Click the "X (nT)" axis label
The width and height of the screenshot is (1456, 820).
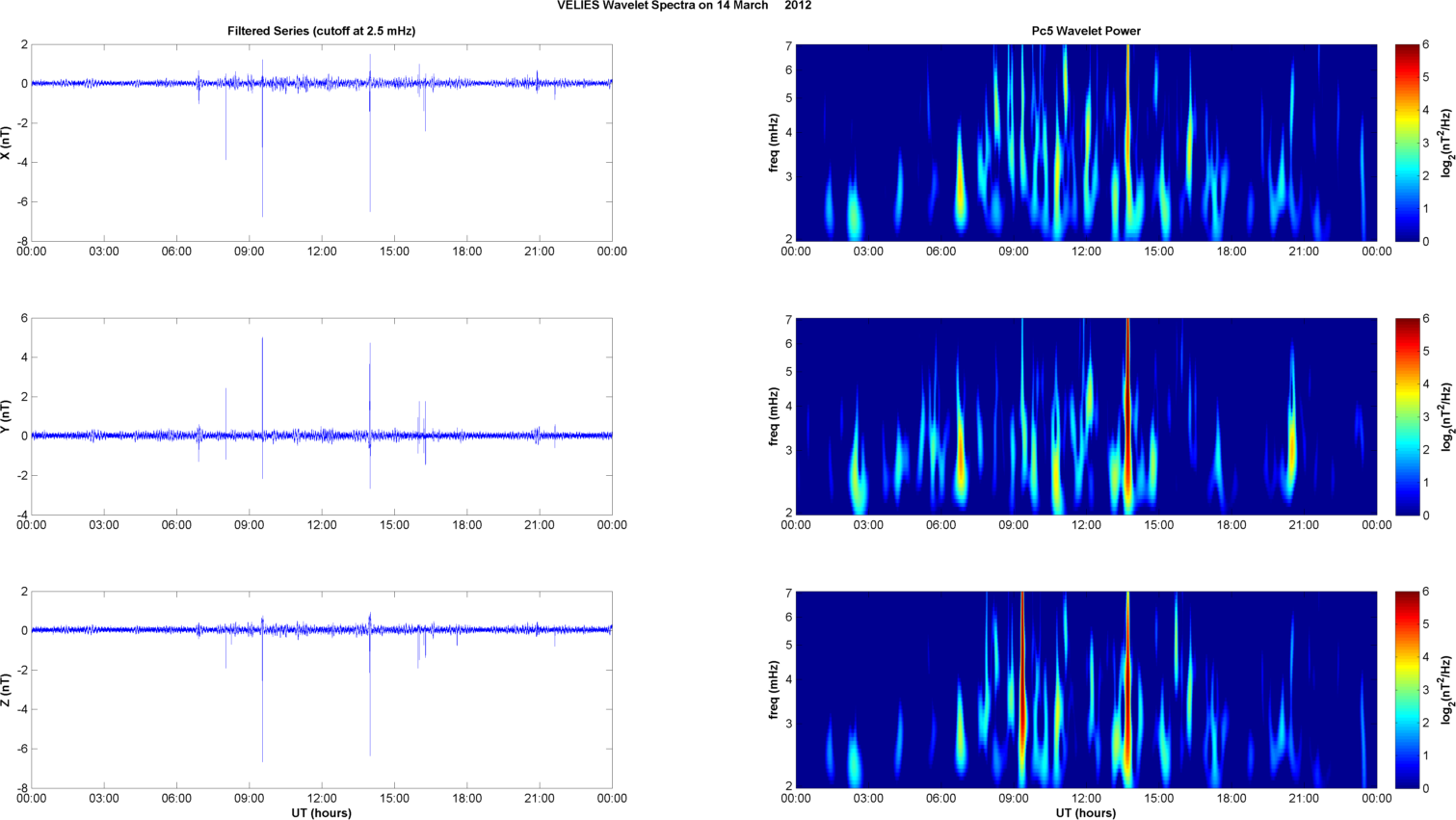[7, 143]
